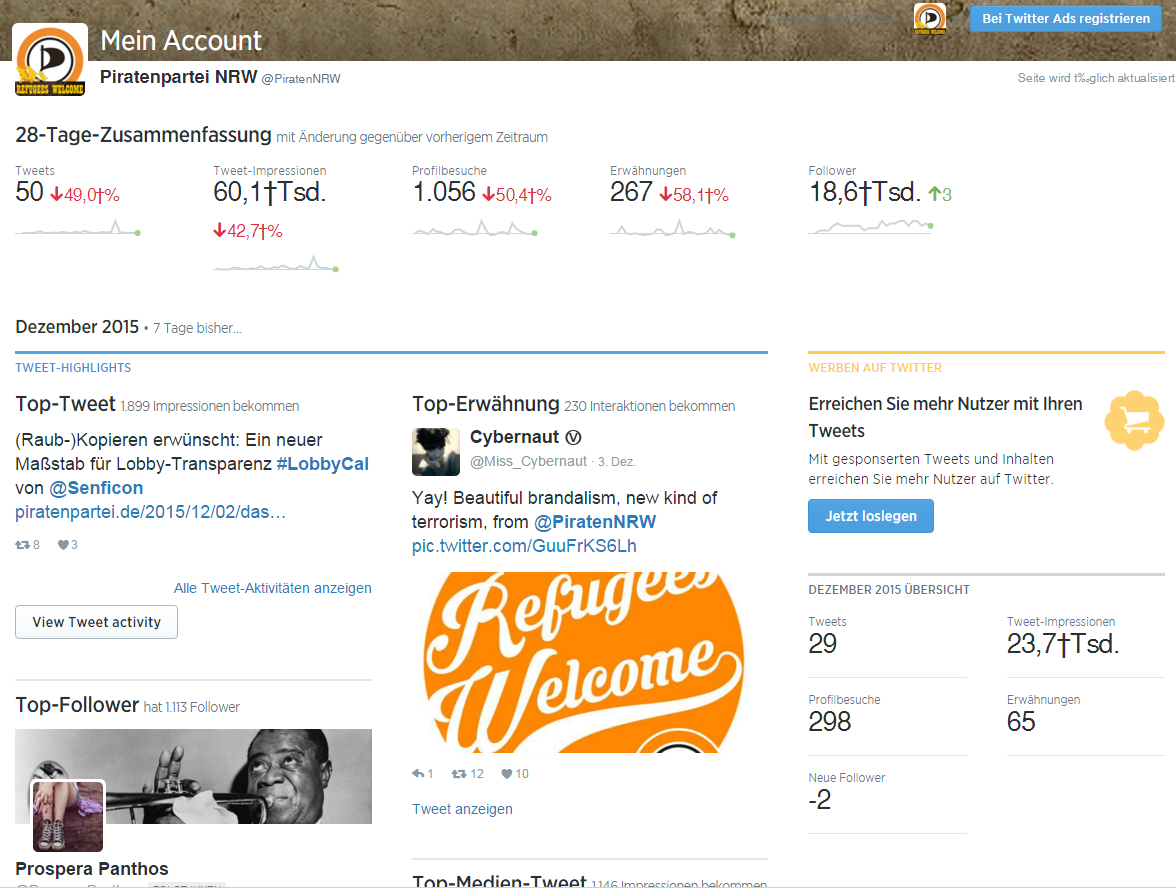Click the Profilbesuche sparkline chart
The height and width of the screenshot is (888, 1176).
[475, 228]
